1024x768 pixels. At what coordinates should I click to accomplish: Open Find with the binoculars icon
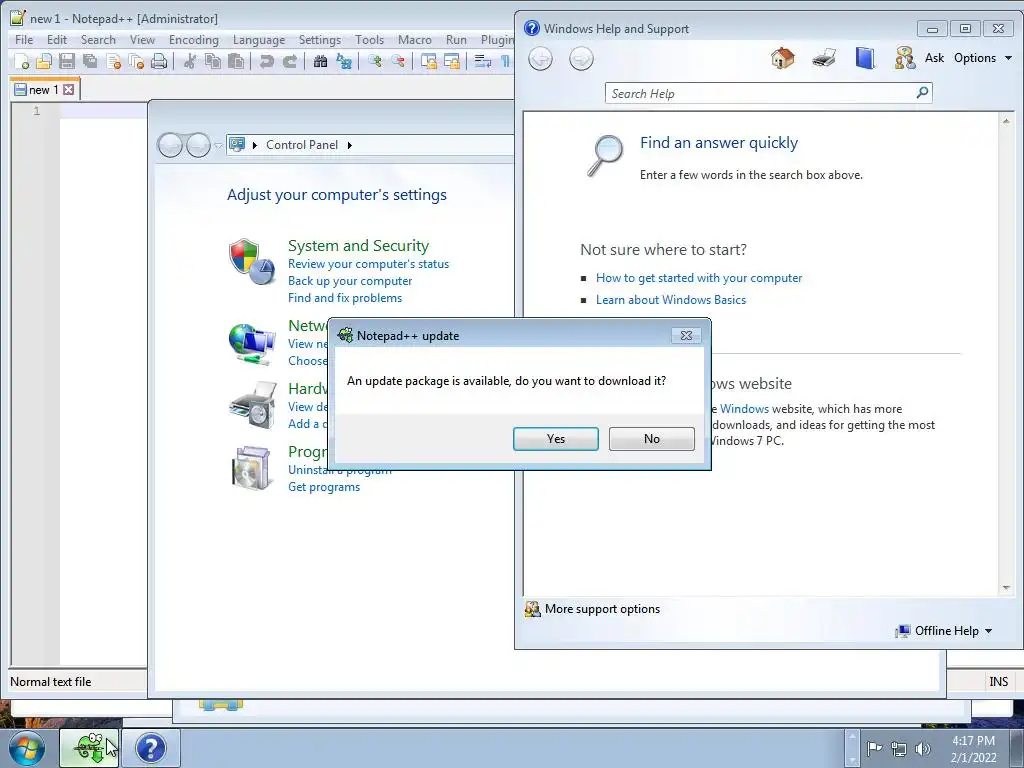(x=320, y=61)
